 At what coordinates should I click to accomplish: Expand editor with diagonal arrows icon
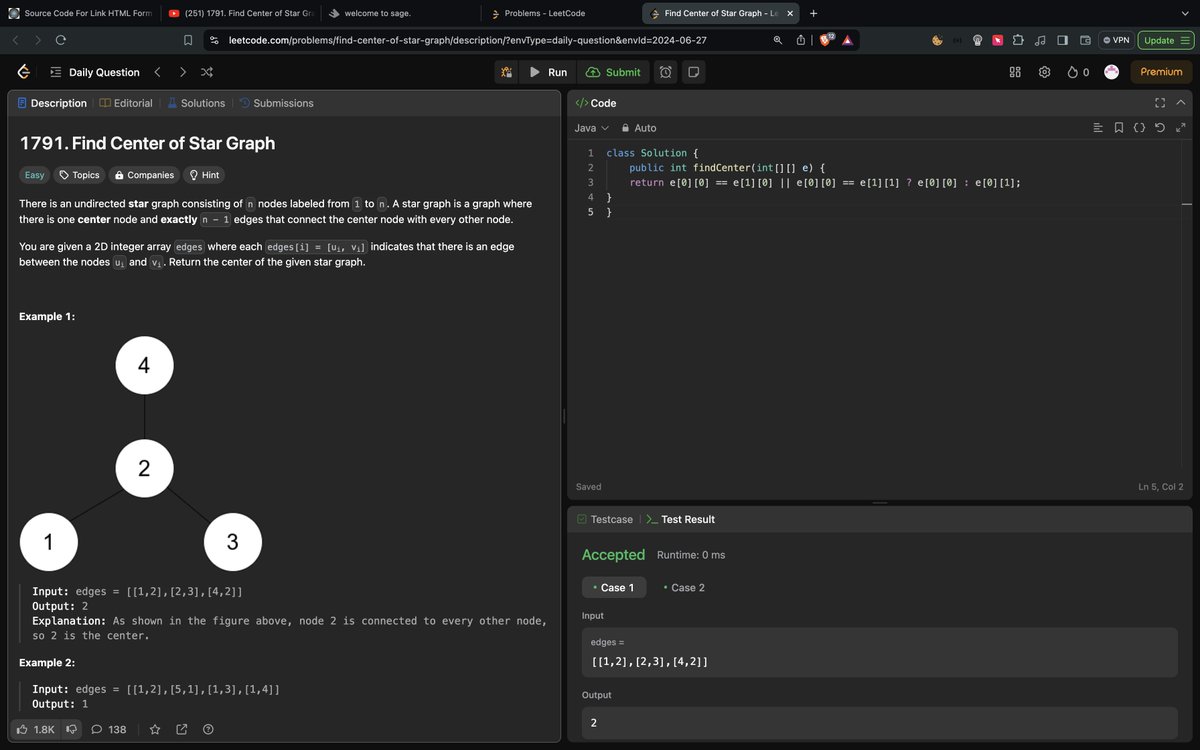pyautogui.click(x=1180, y=128)
